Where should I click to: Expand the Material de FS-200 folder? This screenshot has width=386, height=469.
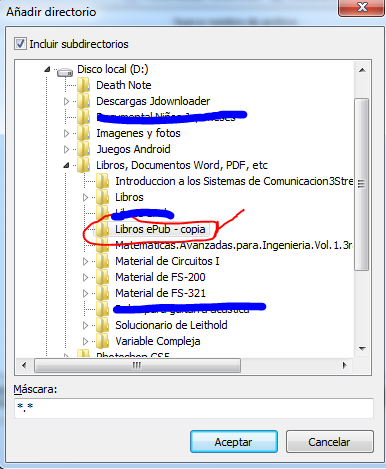[85, 277]
